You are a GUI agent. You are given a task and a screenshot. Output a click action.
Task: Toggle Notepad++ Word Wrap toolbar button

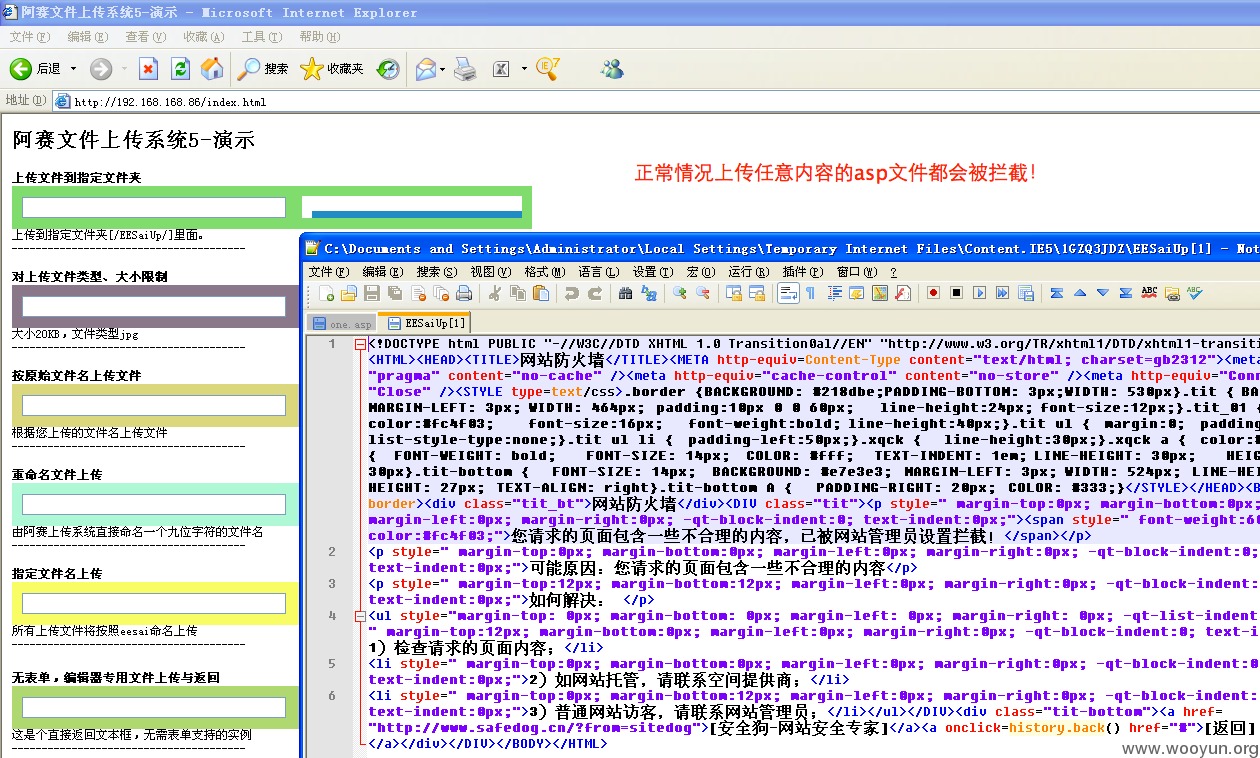point(788,293)
